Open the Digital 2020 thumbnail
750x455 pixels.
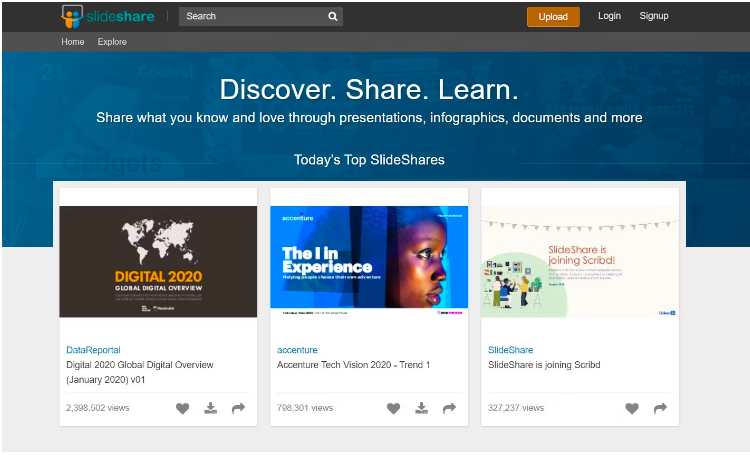(158, 262)
